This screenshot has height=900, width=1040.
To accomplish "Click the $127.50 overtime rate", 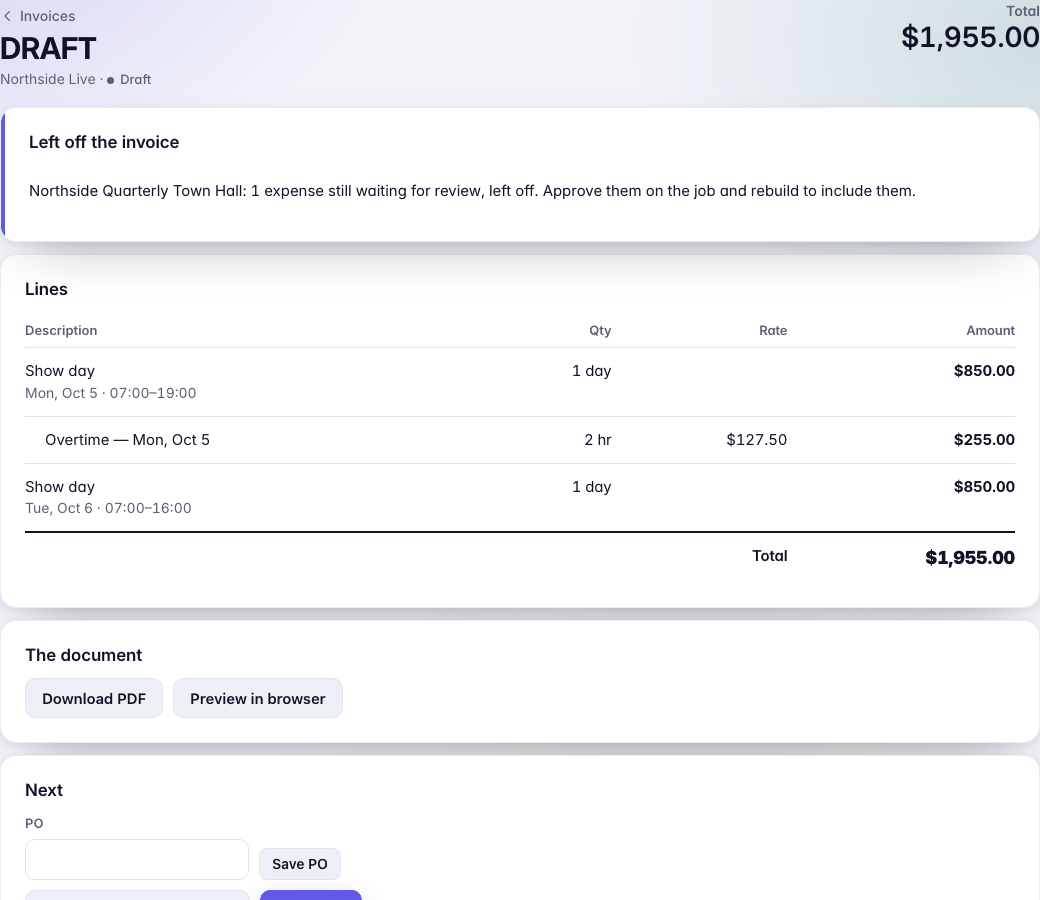I will (x=757, y=440).
